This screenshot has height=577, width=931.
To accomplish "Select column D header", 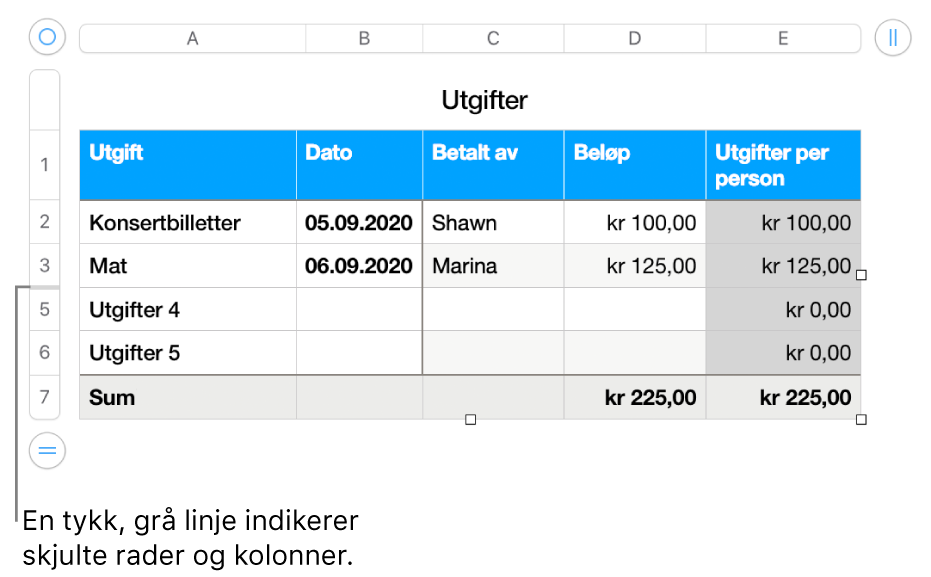I will (x=634, y=38).
